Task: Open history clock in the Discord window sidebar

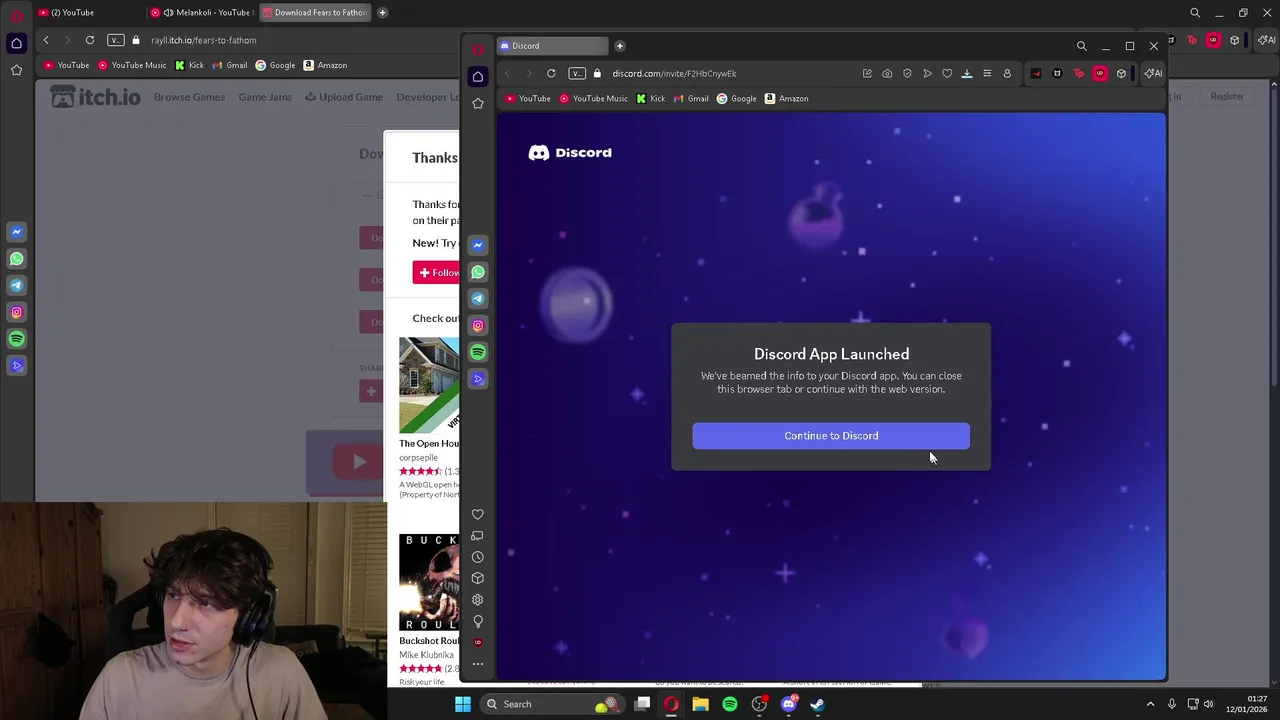Action: coord(477,557)
